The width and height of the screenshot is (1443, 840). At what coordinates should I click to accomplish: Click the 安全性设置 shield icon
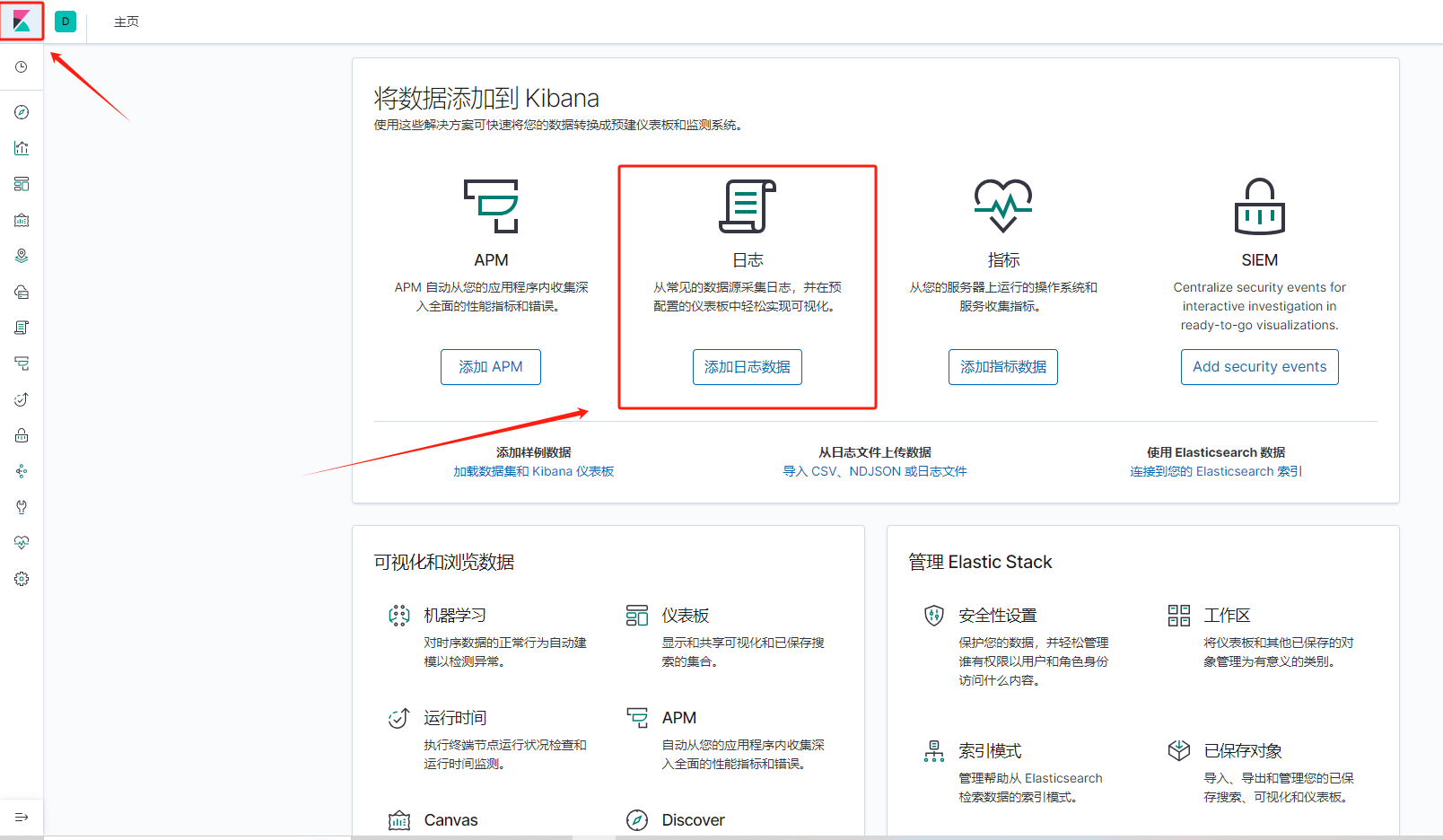pyautogui.click(x=934, y=616)
